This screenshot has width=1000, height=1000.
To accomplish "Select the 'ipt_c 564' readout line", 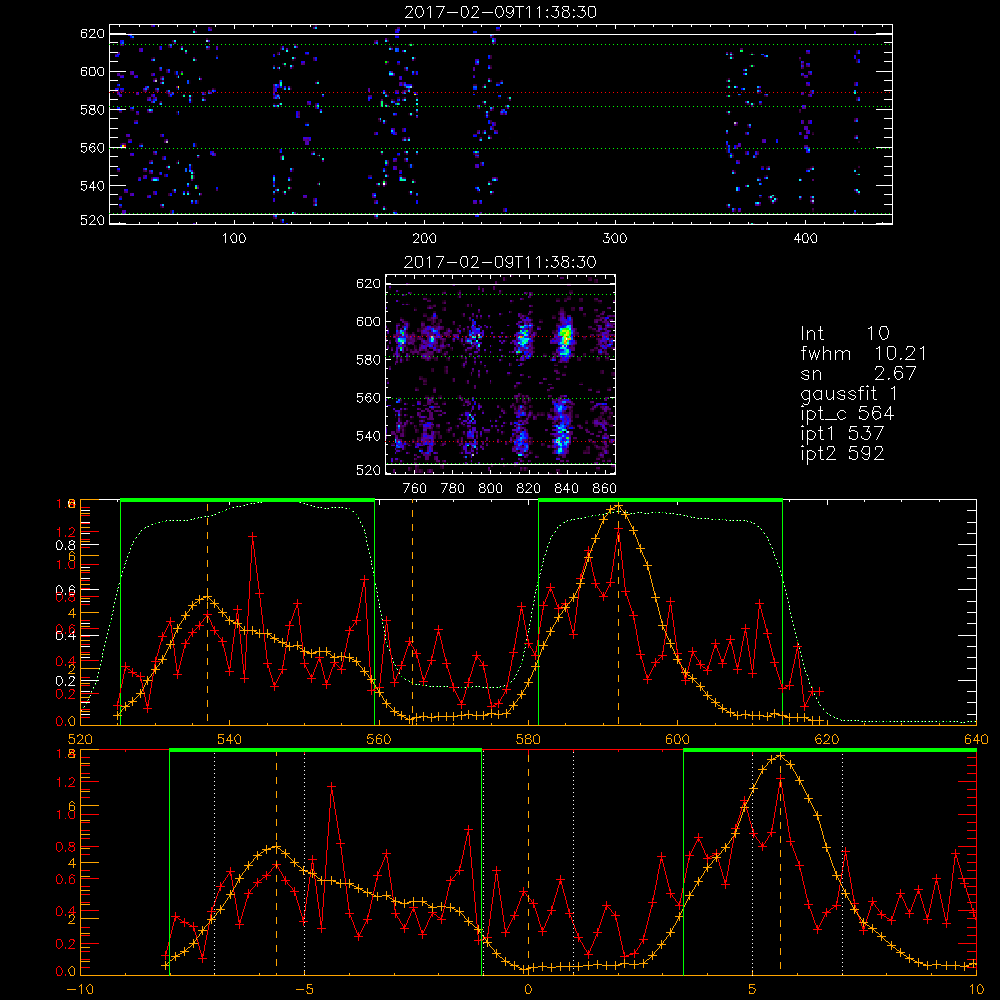I will point(847,413).
